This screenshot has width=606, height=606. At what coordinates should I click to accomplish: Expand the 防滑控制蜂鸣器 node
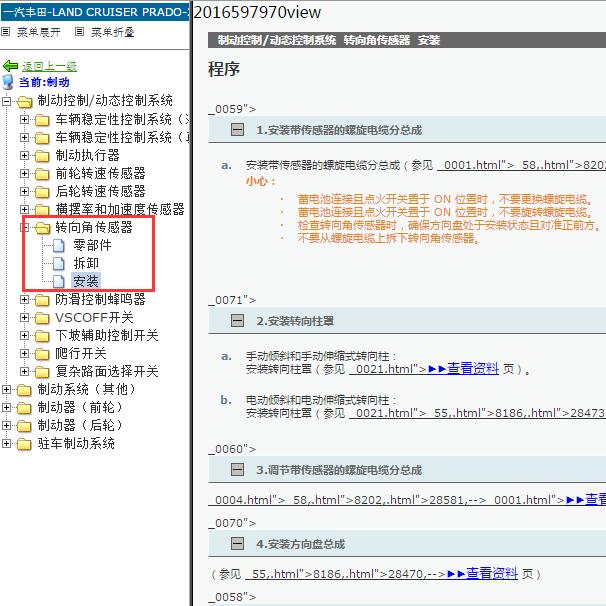[x=24, y=299]
